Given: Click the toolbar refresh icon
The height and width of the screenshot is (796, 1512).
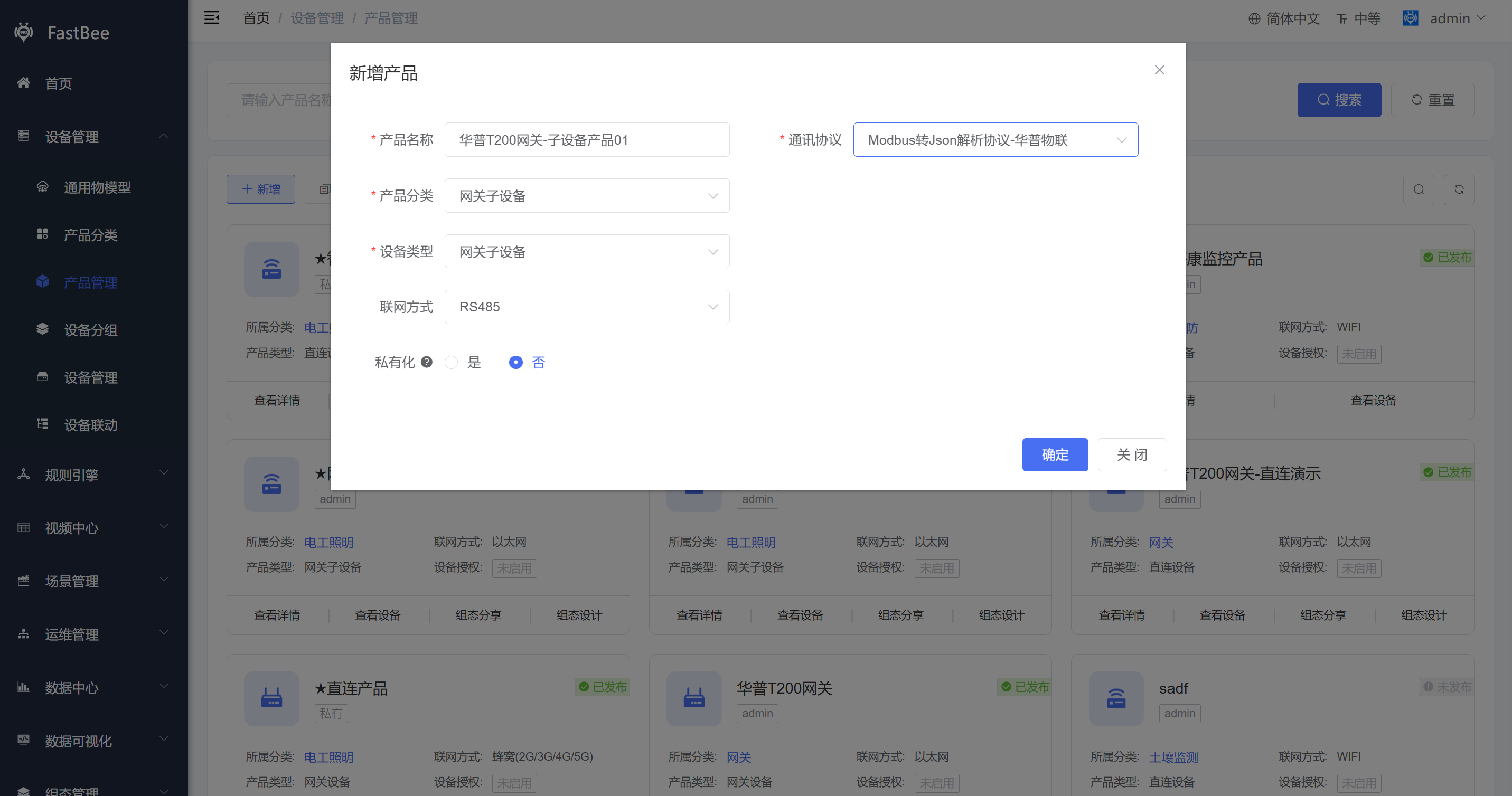Looking at the screenshot, I should coord(1459,189).
